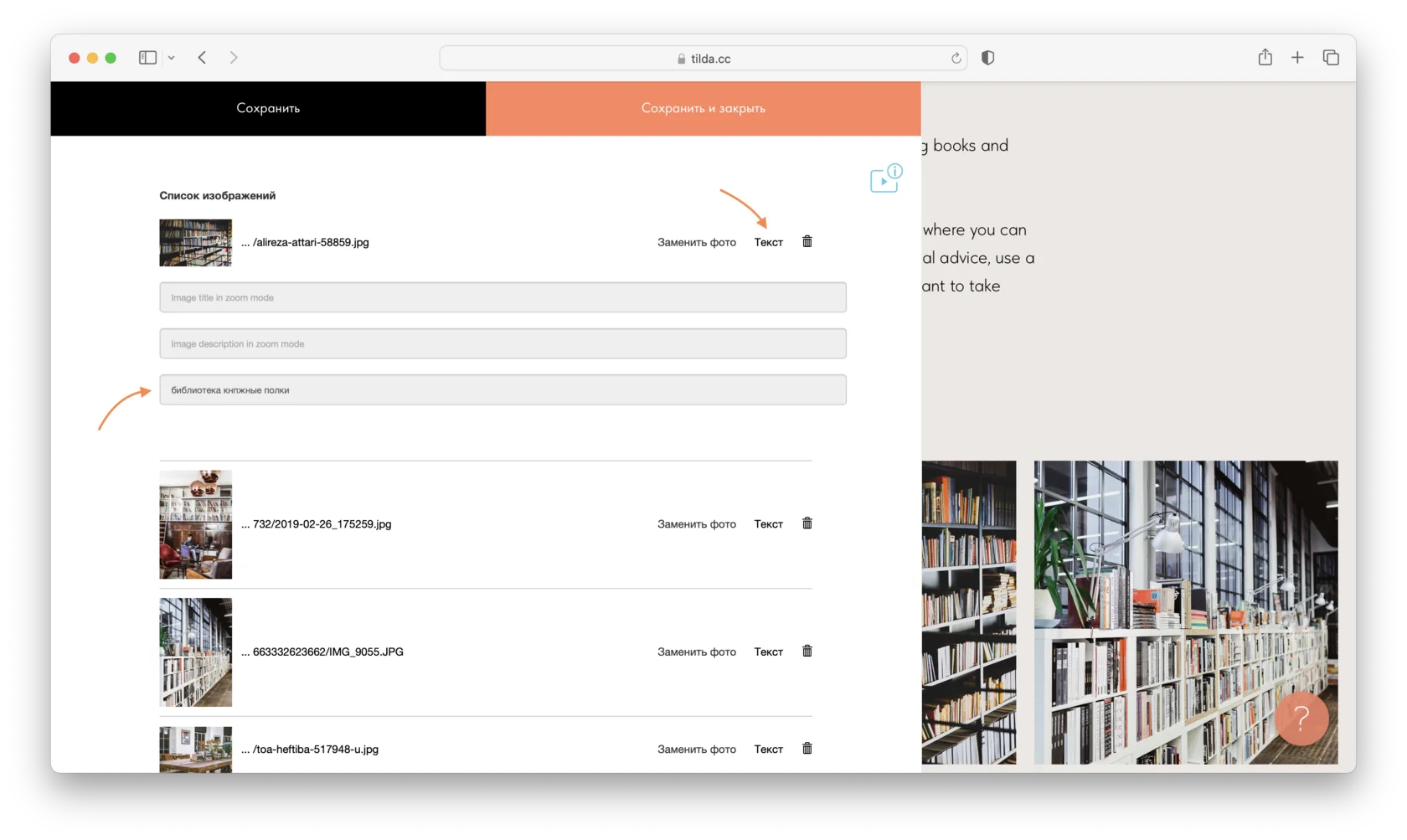1407x840 pixels.
Task: Show the tab overview in Safari
Action: coord(1331,58)
